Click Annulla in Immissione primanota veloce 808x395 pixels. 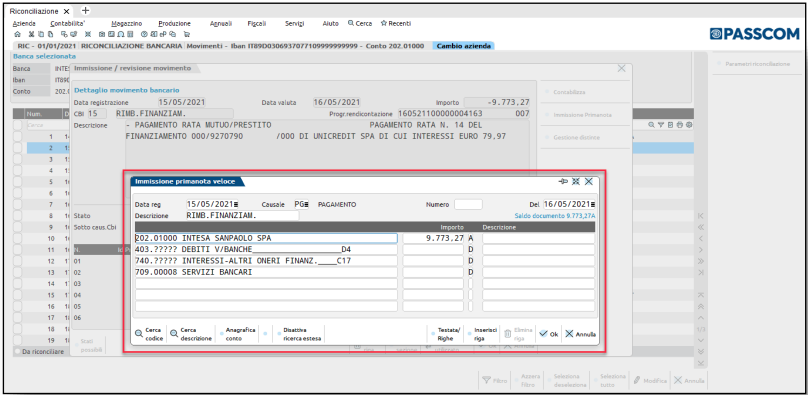(x=581, y=334)
